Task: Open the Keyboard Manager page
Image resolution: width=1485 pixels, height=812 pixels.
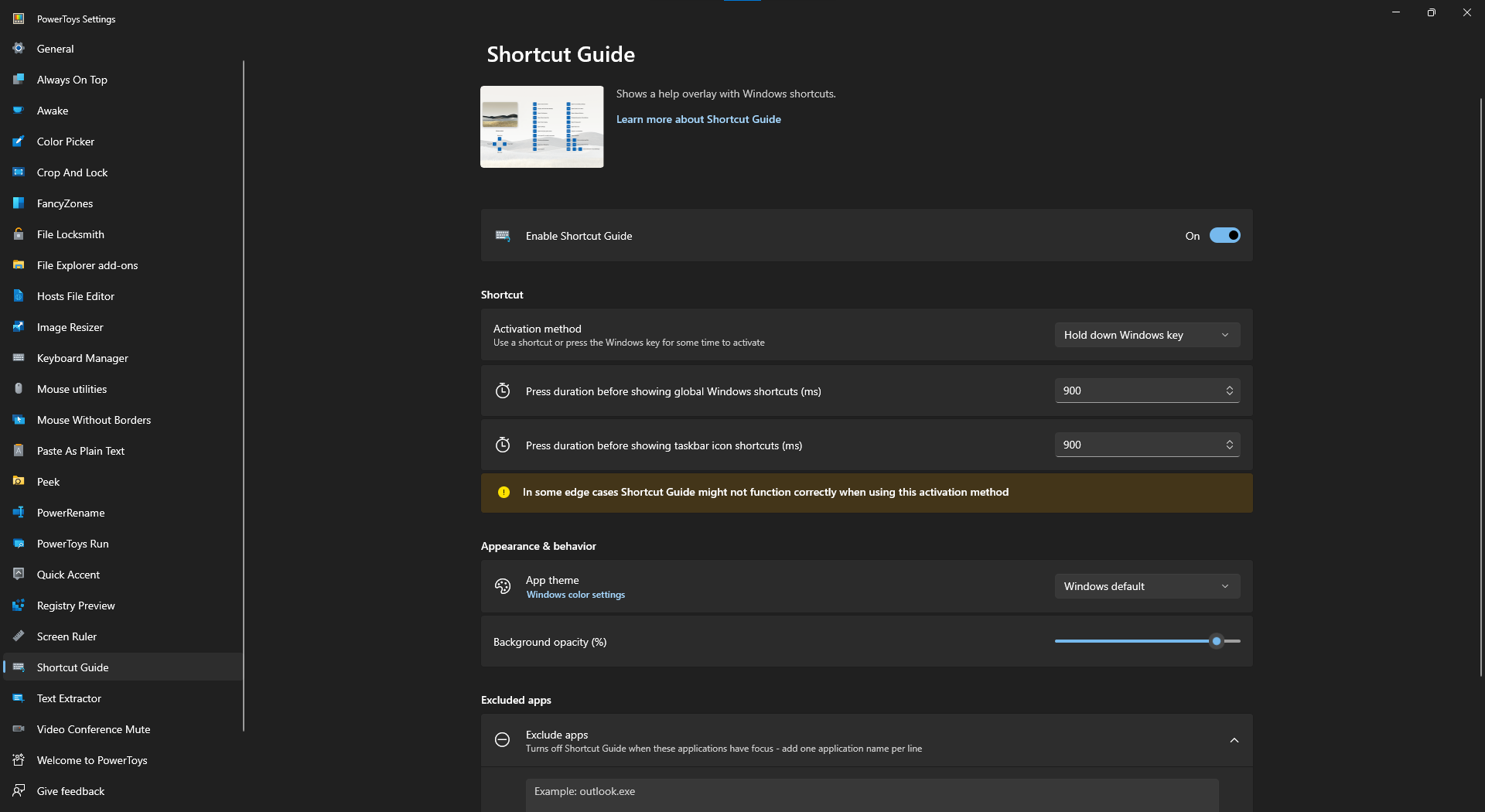Action: 82,358
